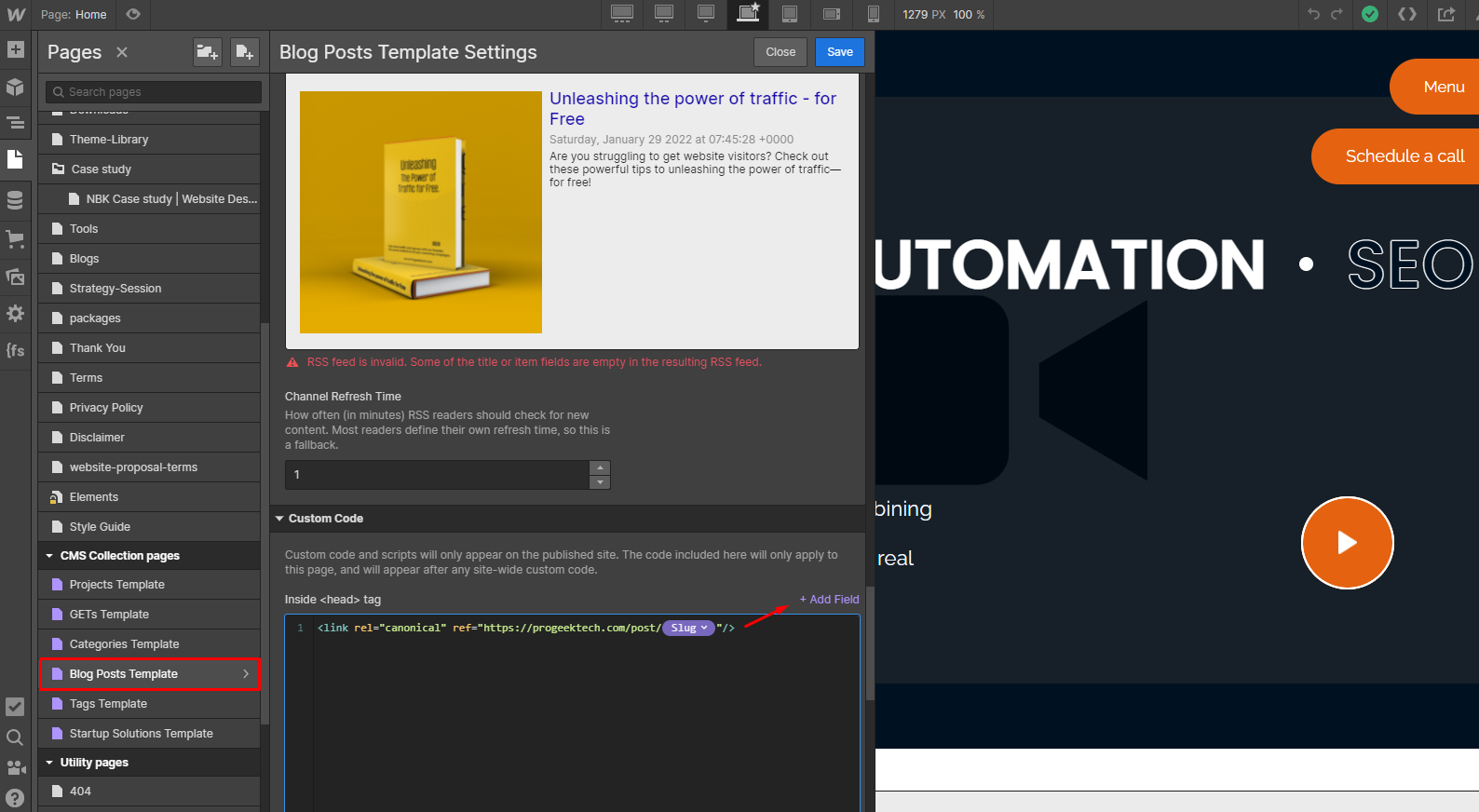Click the Pages list vertical scrollbar

265,521
